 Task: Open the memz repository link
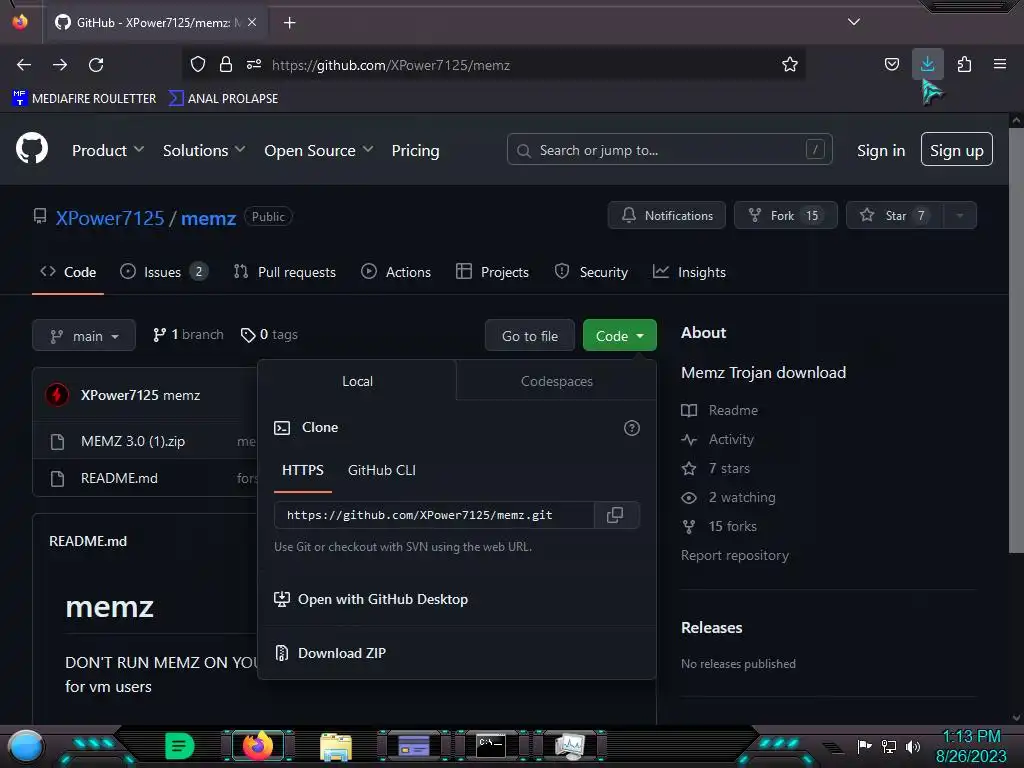[208, 218]
